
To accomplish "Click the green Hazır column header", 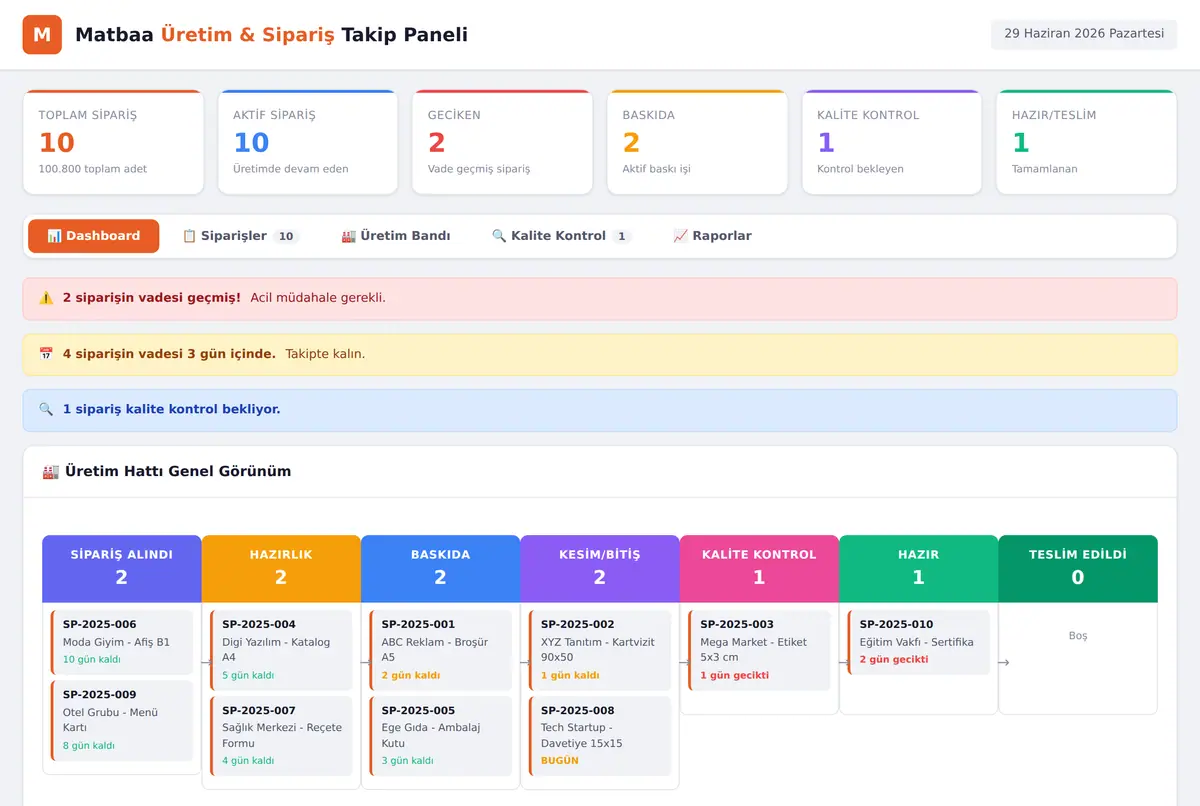I will click(918, 568).
